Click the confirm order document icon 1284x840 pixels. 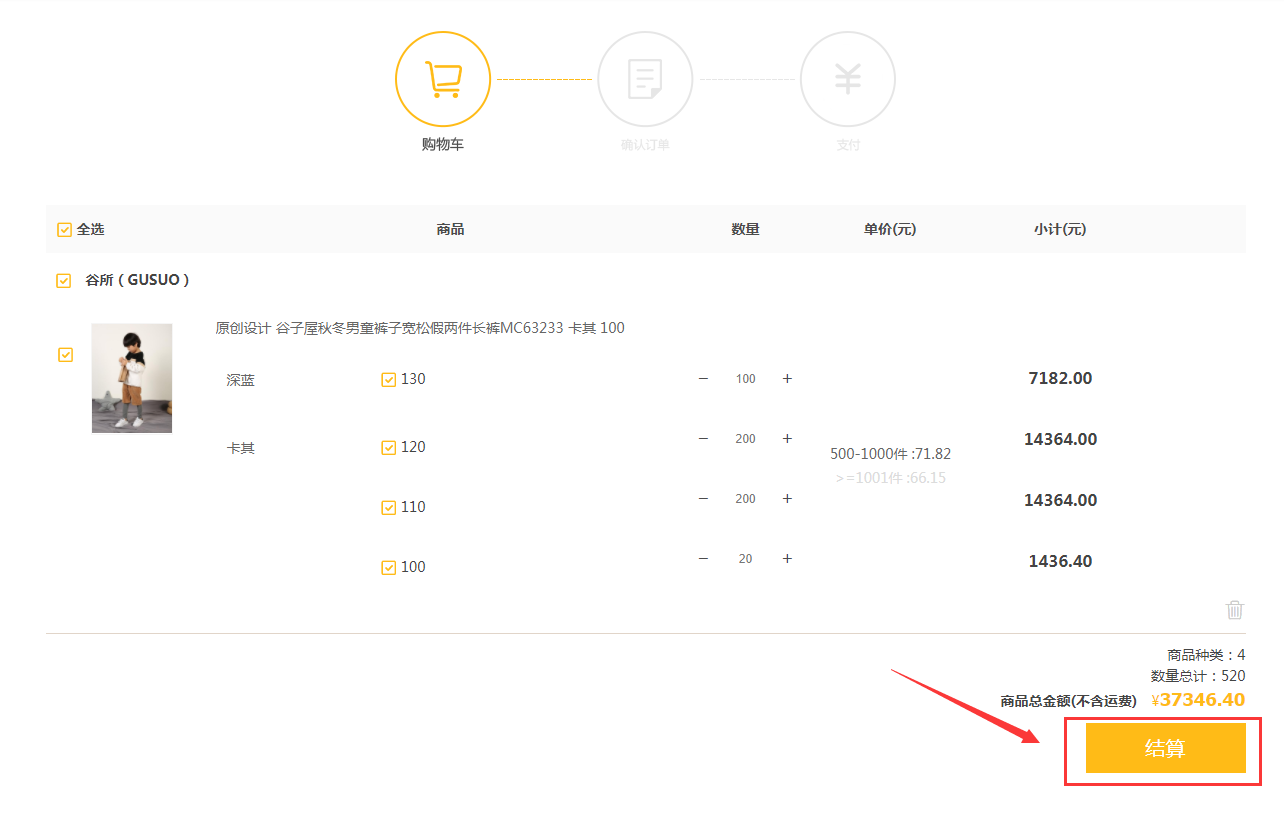(645, 79)
